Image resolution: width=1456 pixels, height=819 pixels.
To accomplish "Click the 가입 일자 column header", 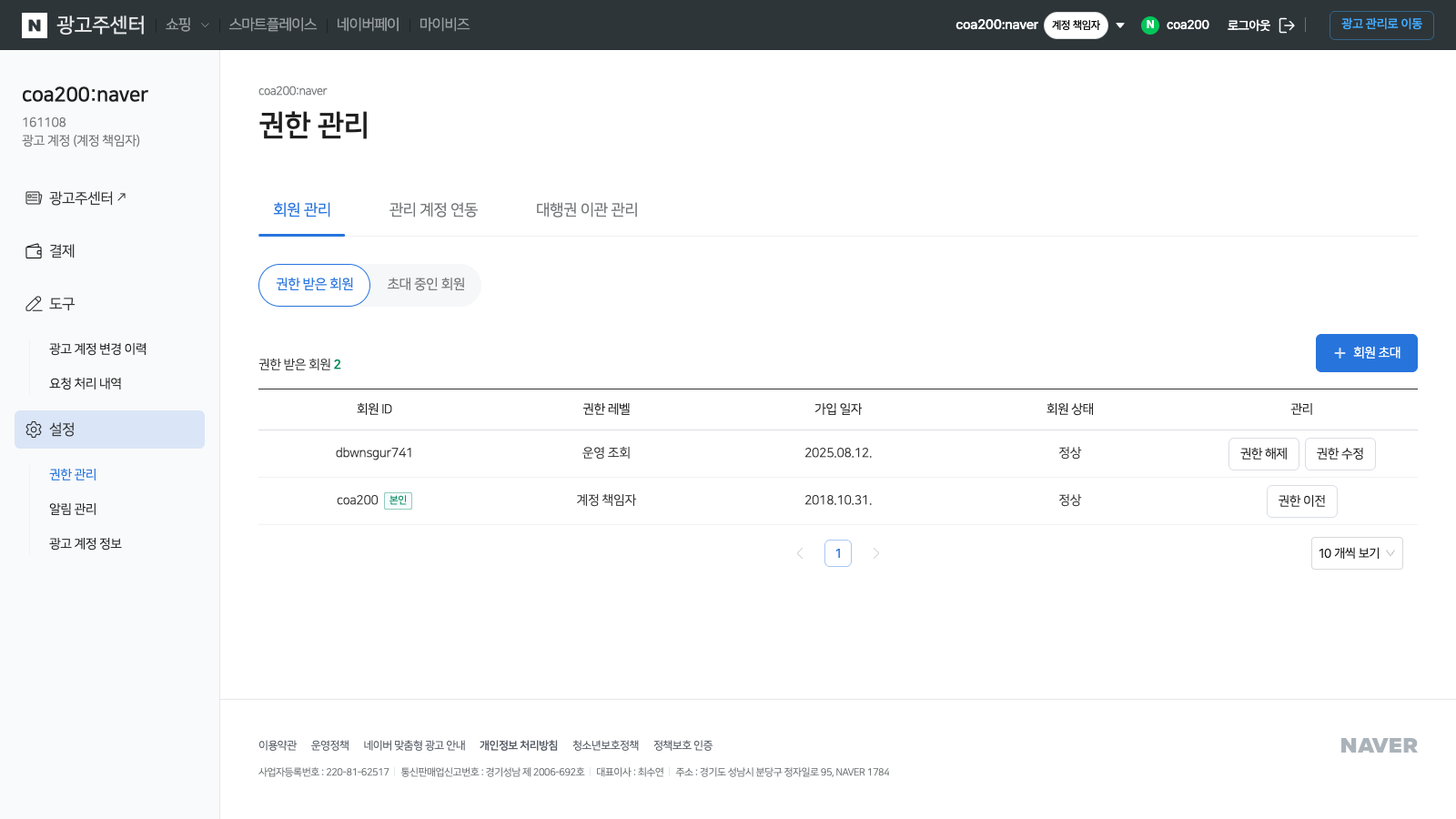I will click(838, 409).
